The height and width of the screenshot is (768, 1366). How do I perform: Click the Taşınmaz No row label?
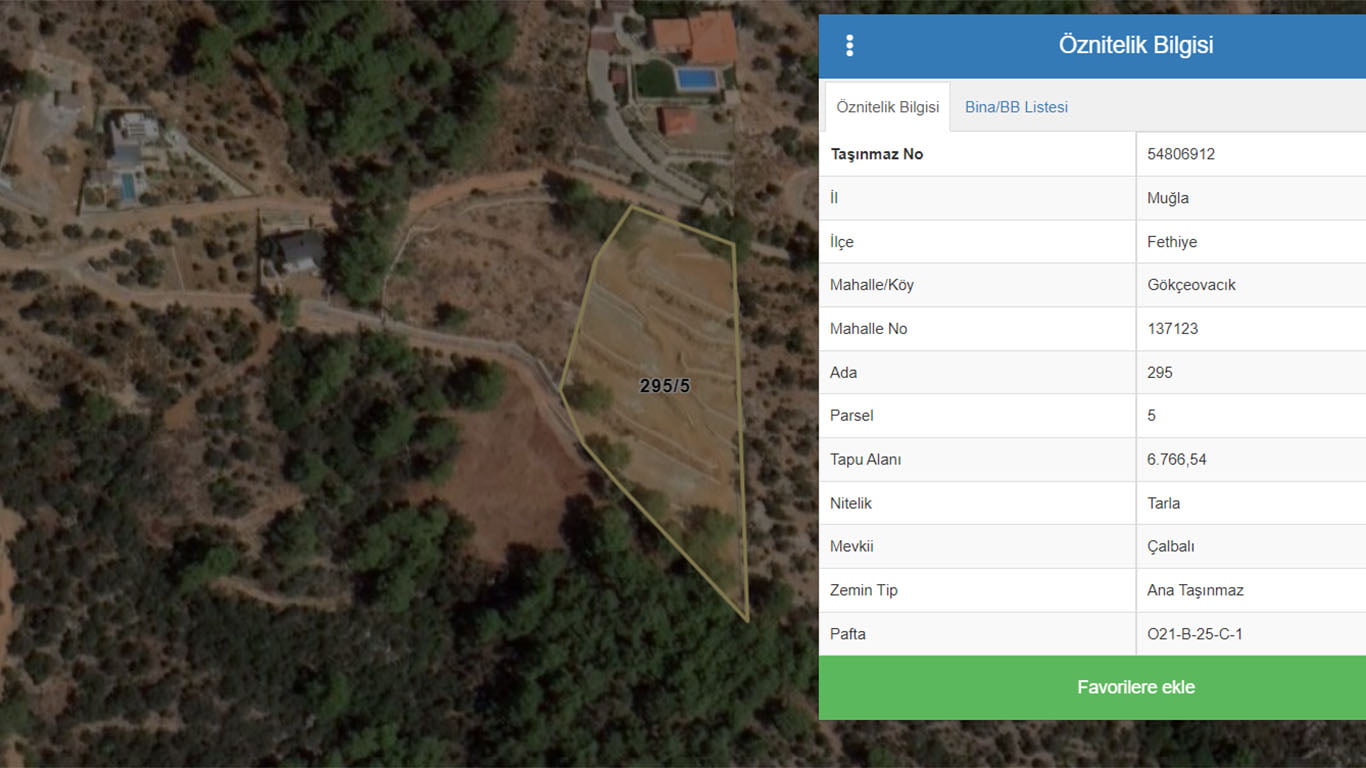coord(876,154)
